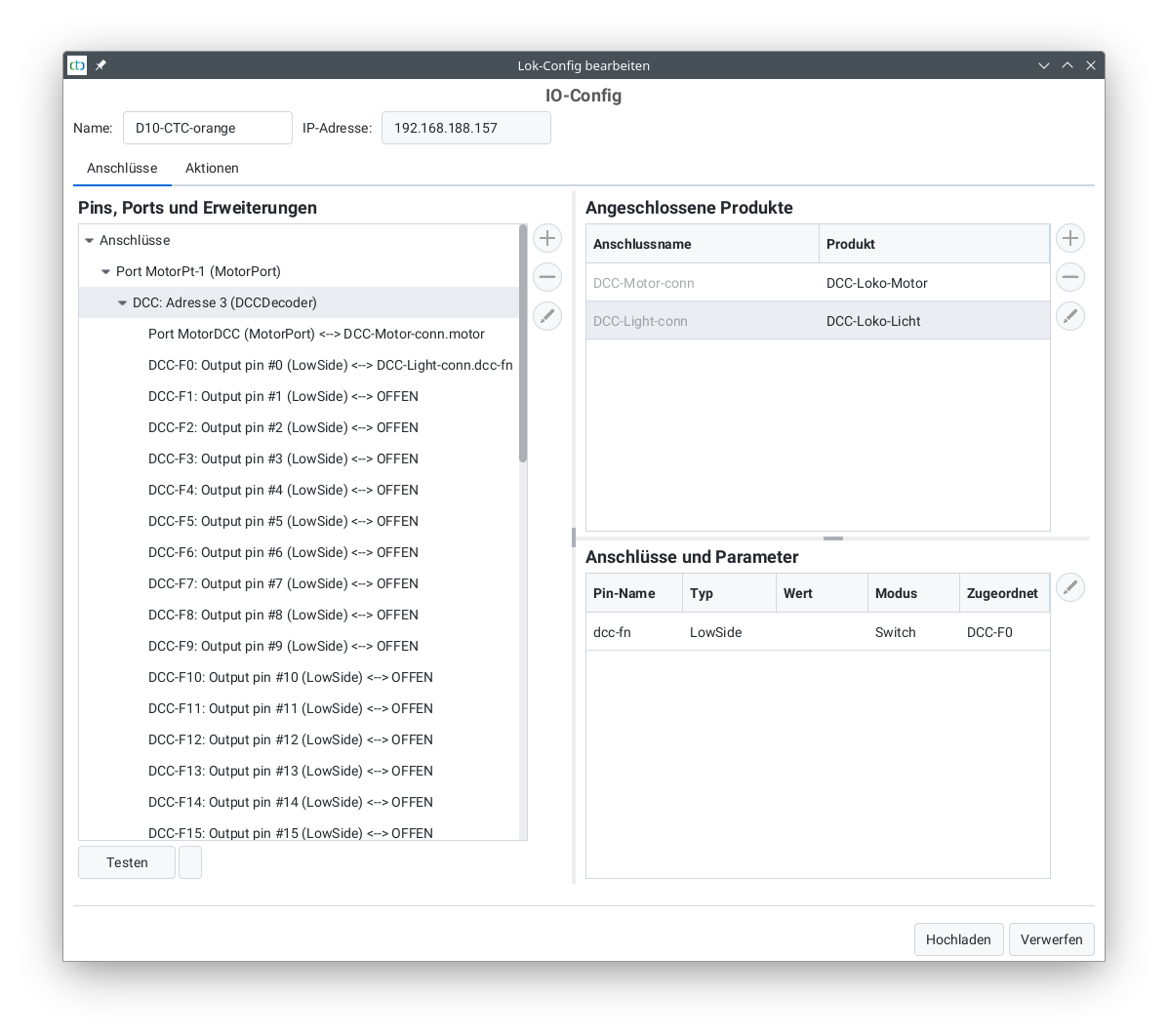Add a new product to Angeschlossene Produkte

(1069, 237)
